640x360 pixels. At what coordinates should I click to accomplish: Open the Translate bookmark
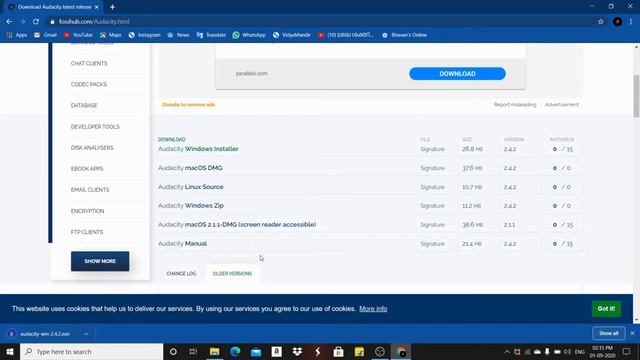click(211, 35)
